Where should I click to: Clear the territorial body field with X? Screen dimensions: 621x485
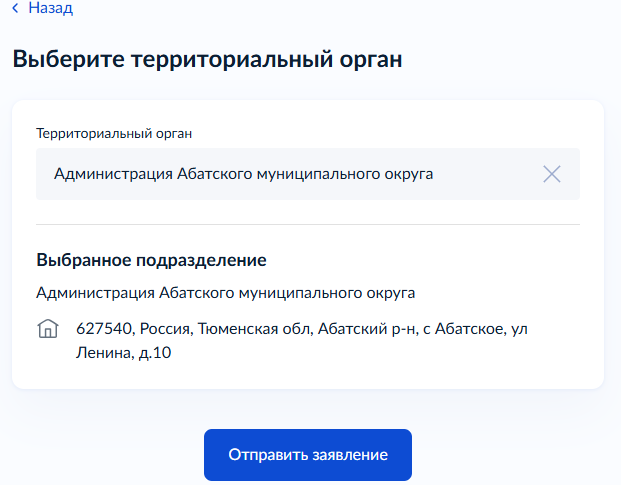[x=551, y=174]
